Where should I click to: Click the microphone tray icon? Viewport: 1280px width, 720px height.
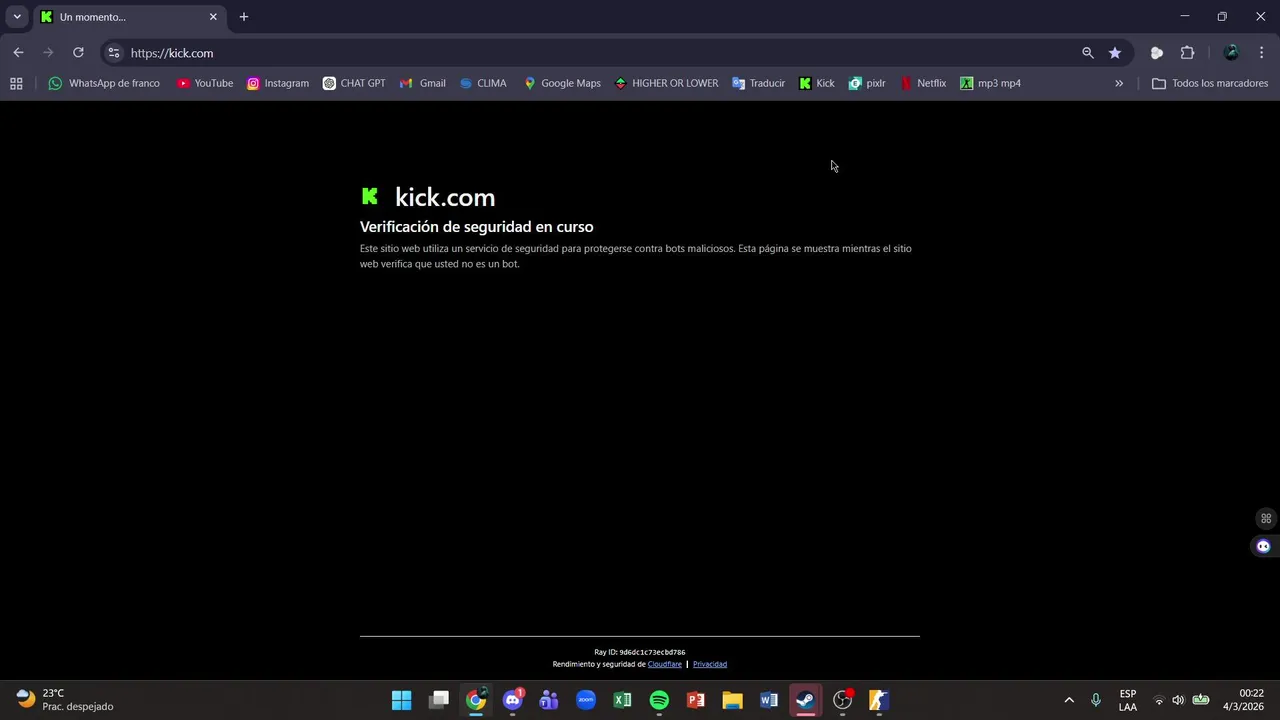click(x=1096, y=700)
